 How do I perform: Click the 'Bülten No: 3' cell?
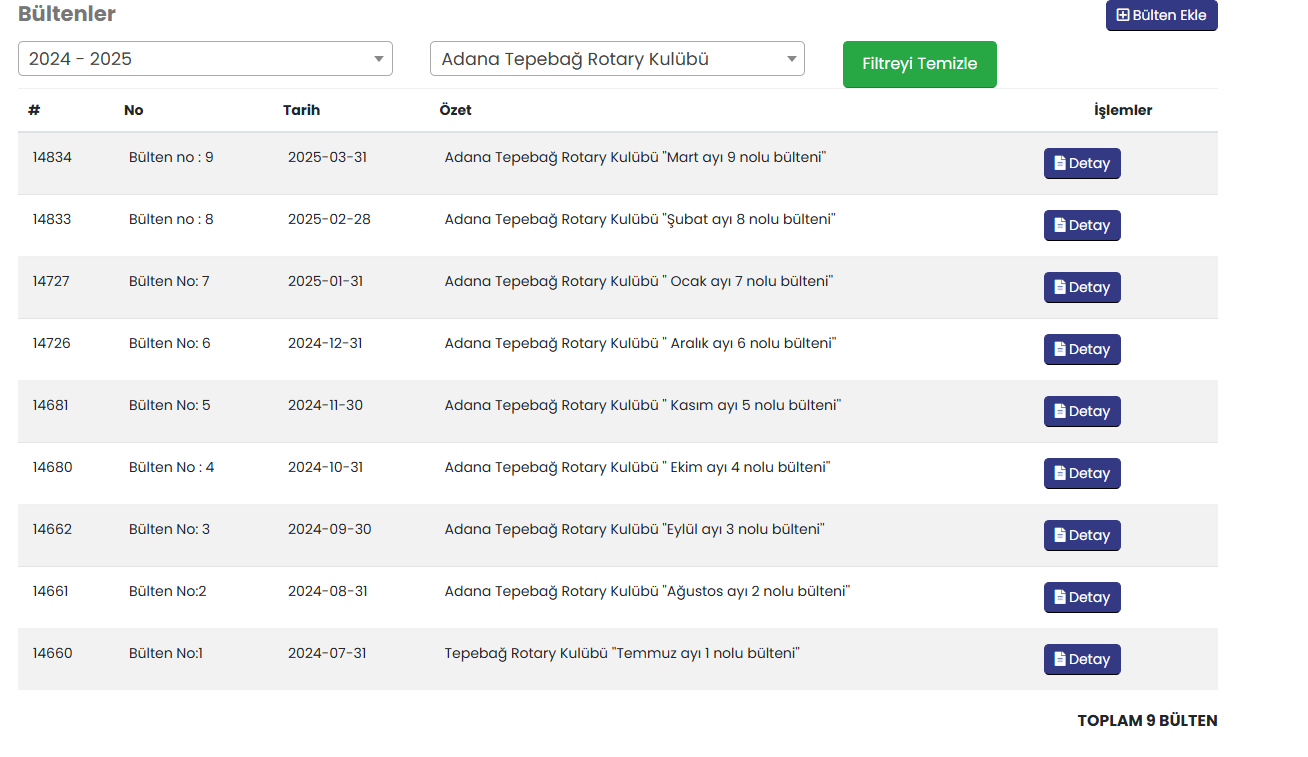coord(169,529)
